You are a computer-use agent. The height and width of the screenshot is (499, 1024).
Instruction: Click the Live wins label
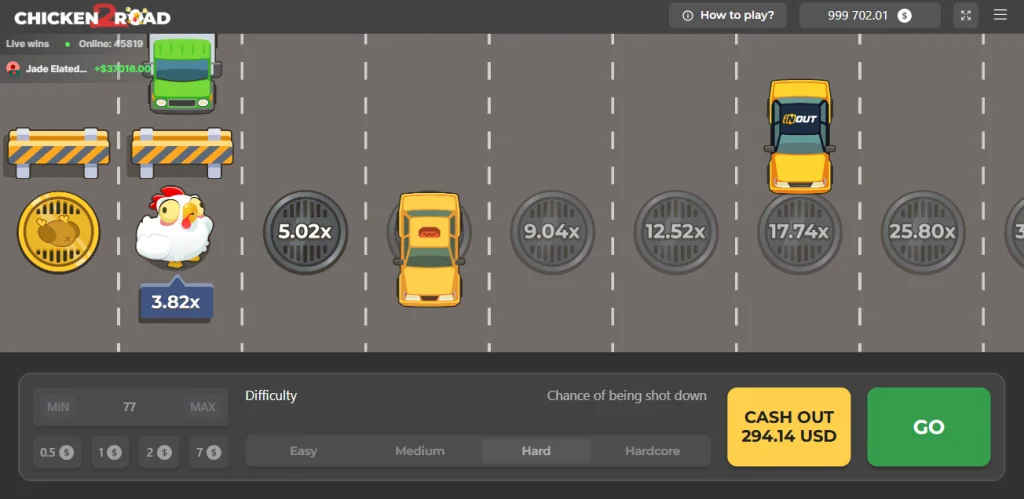tap(27, 44)
